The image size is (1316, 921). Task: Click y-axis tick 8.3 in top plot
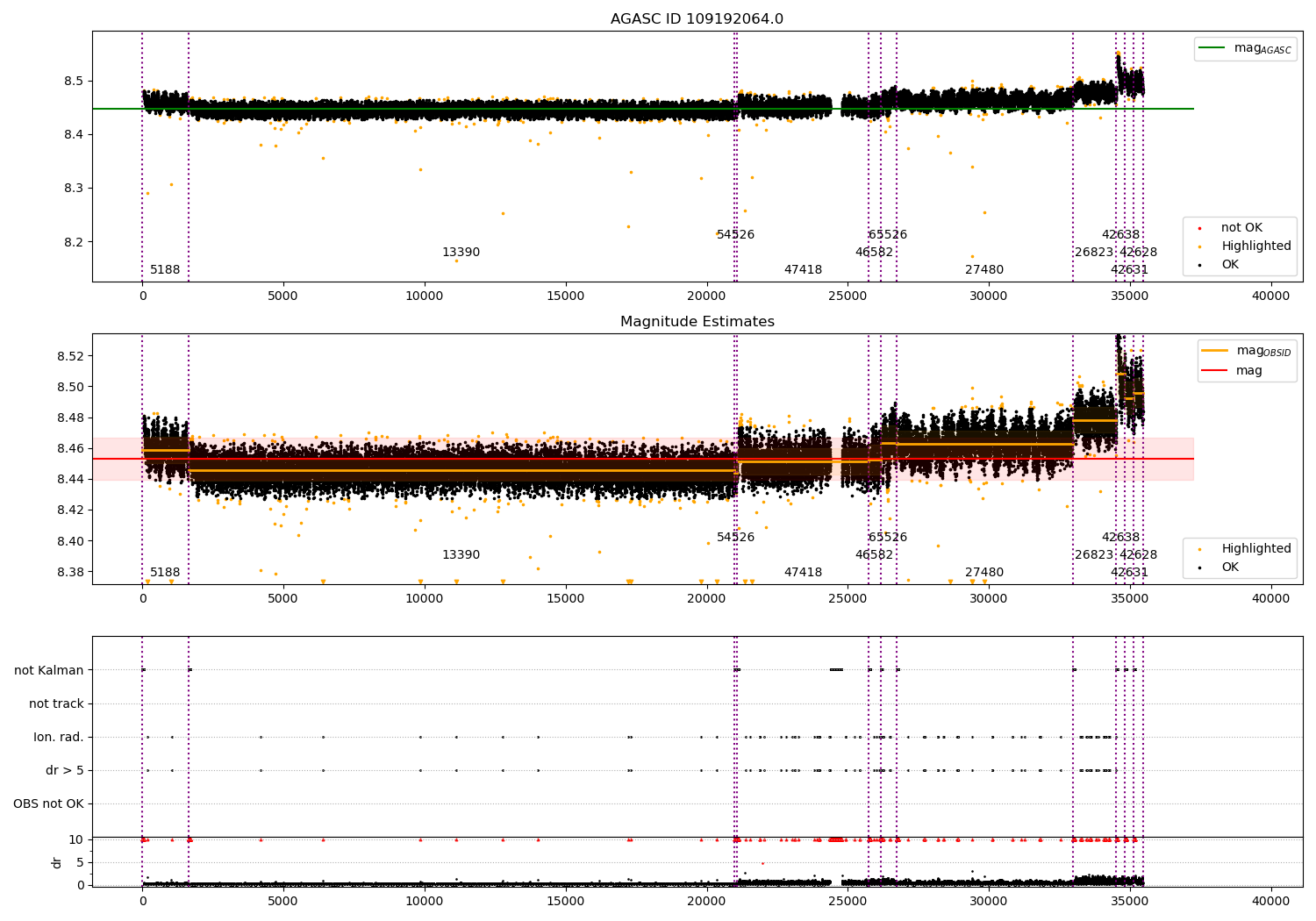click(x=74, y=189)
